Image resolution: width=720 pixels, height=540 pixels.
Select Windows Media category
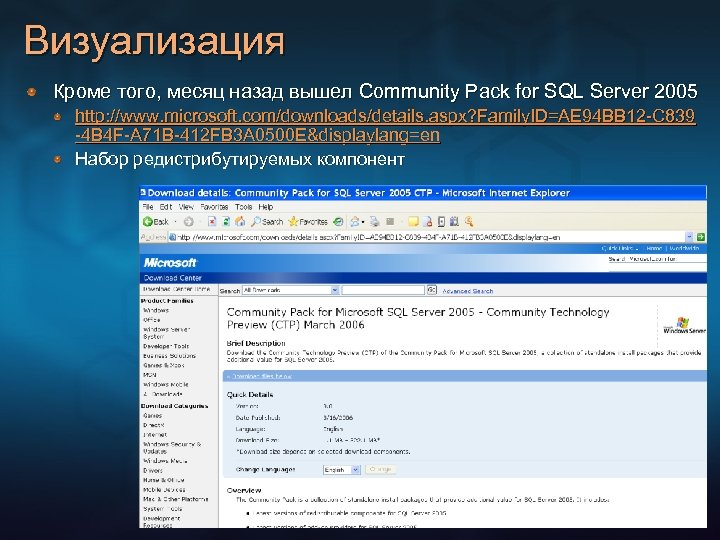point(165,461)
